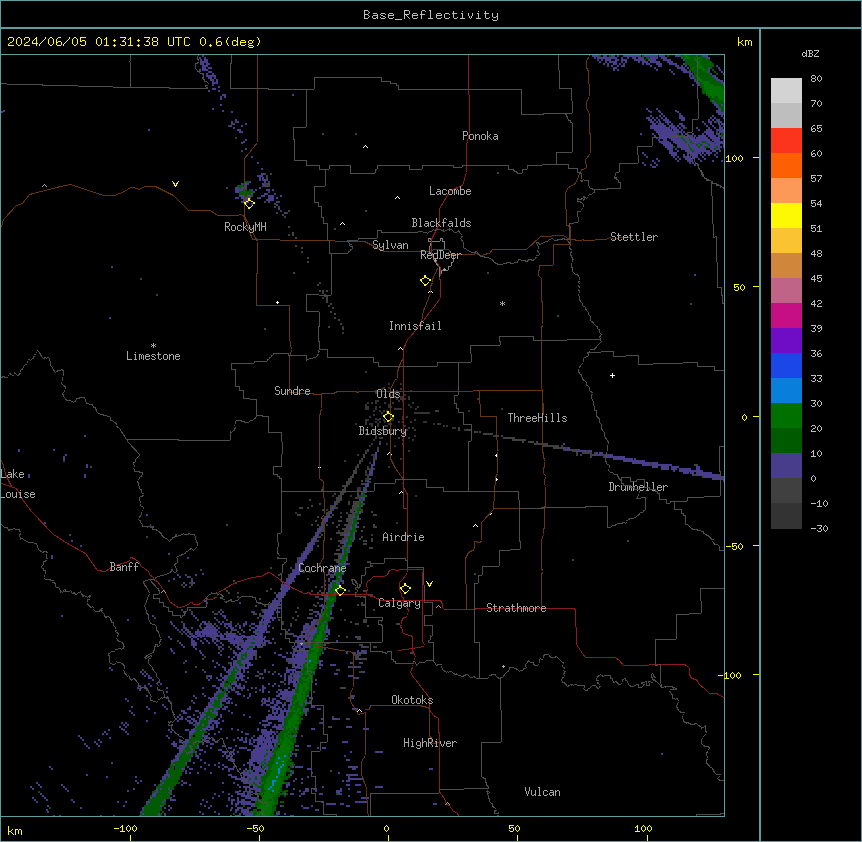The image size is (862, 842).
Task: Select the purple 36-39 dBZ swatch
Action: (x=786, y=341)
